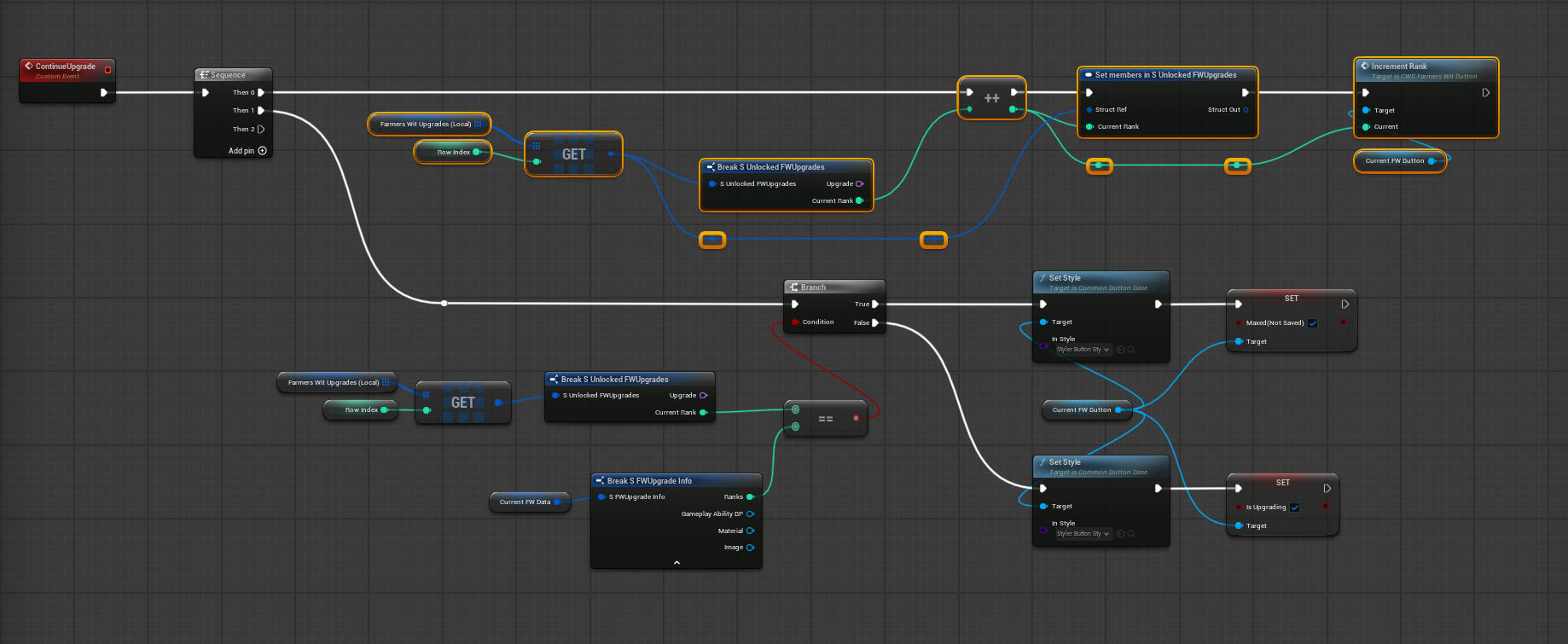Viewport: 1568px width, 644px height.
Task: Select the Current FW Data variable node
Action: coord(525,502)
